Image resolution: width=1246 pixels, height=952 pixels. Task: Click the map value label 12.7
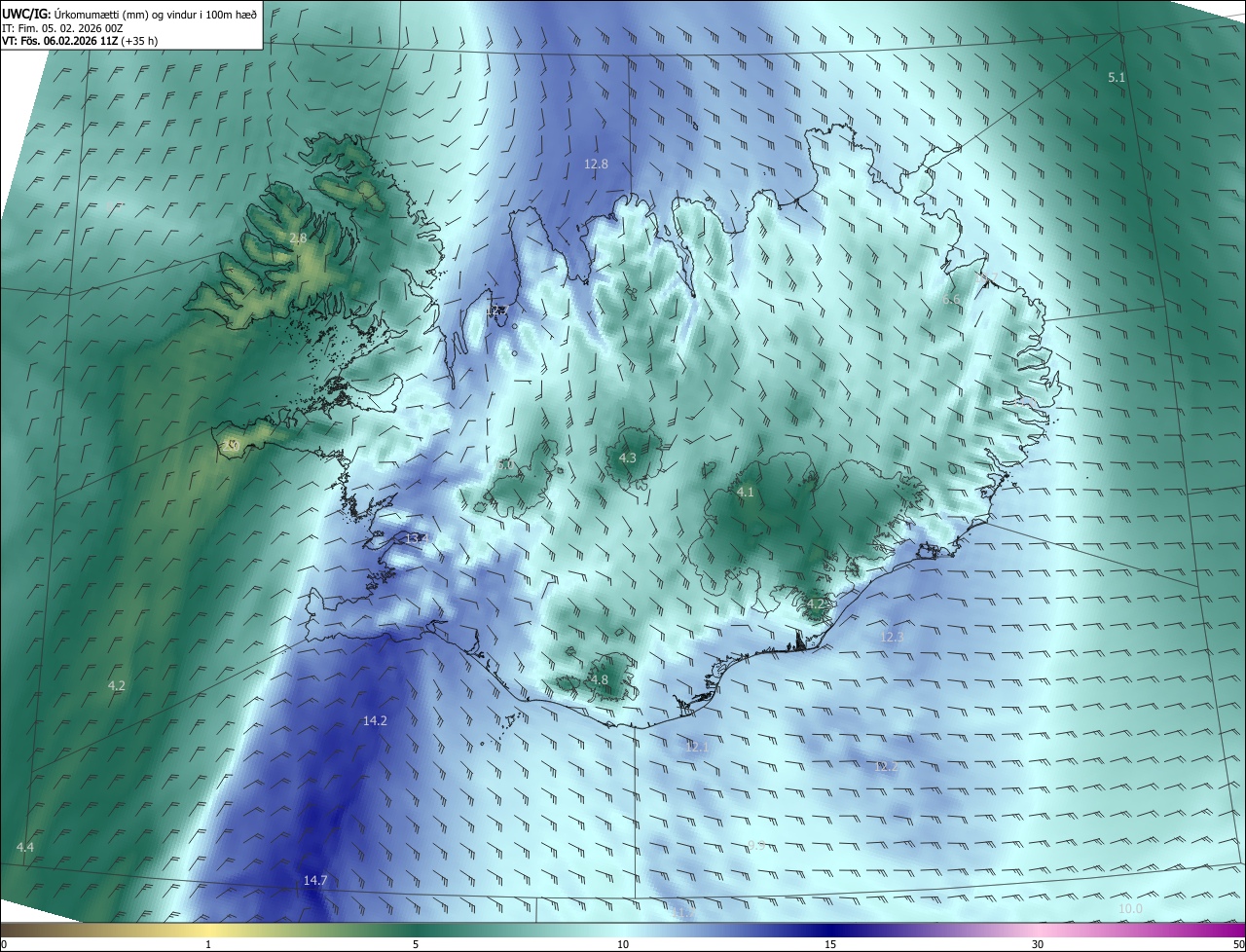pos(497,311)
